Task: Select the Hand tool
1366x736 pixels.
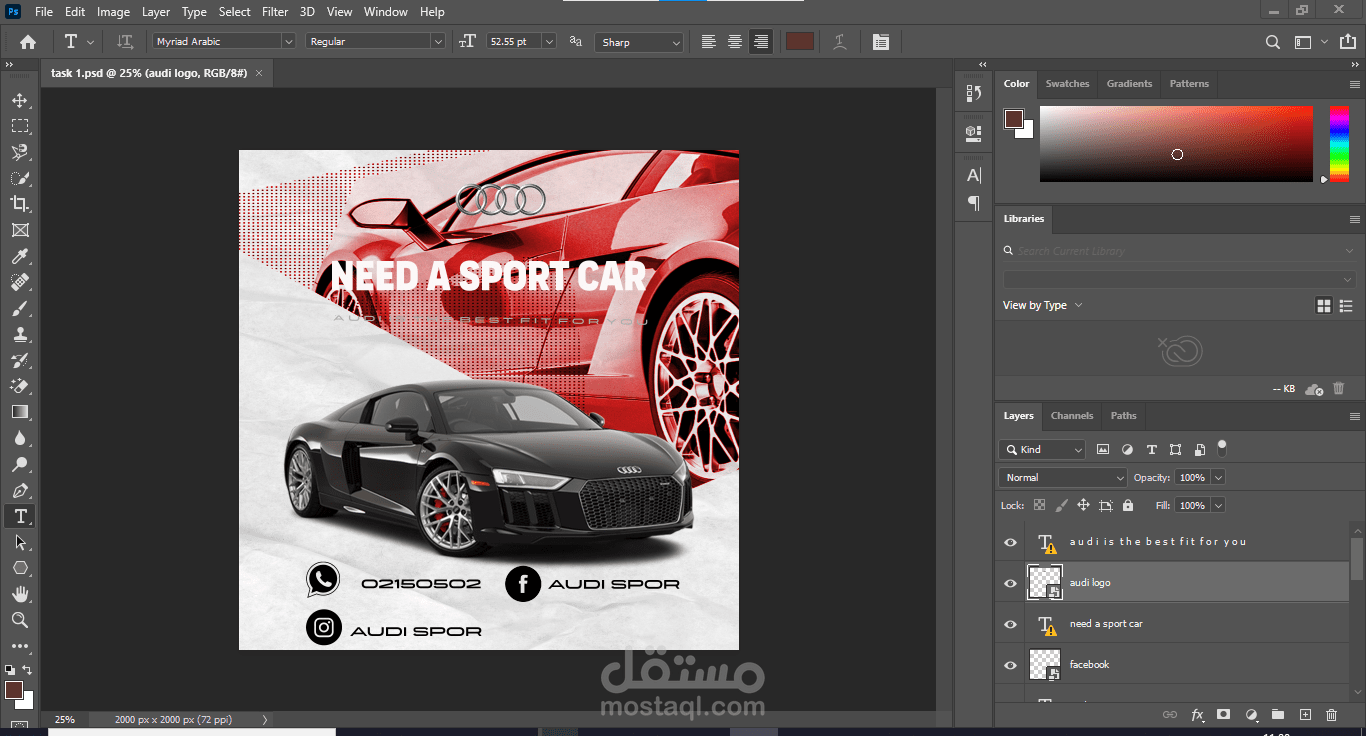Action: point(19,594)
